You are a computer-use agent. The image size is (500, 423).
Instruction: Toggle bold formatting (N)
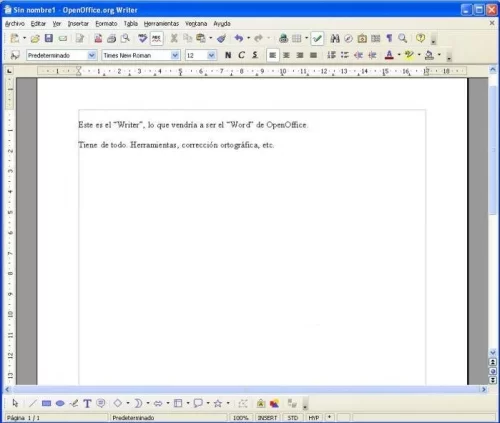[228, 55]
